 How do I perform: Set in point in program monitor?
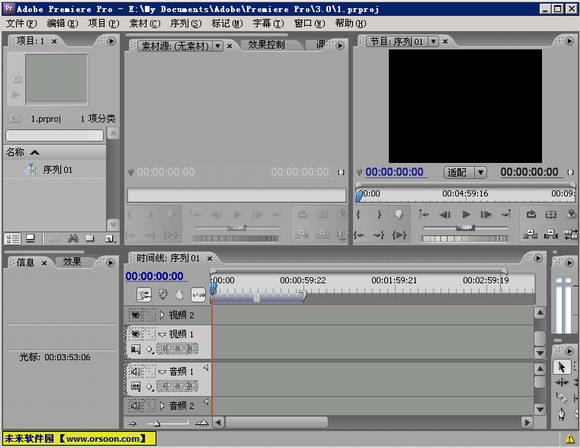pos(358,214)
